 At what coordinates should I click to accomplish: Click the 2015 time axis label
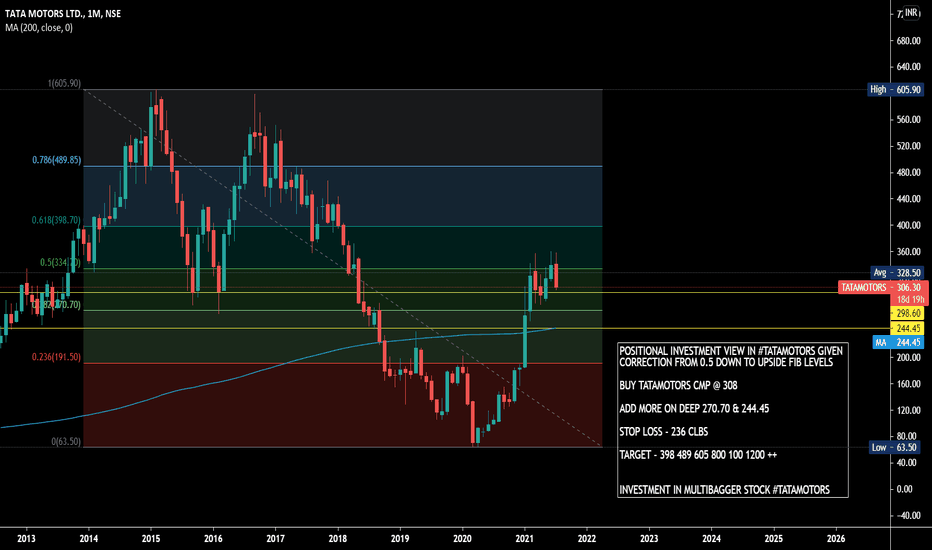point(151,539)
